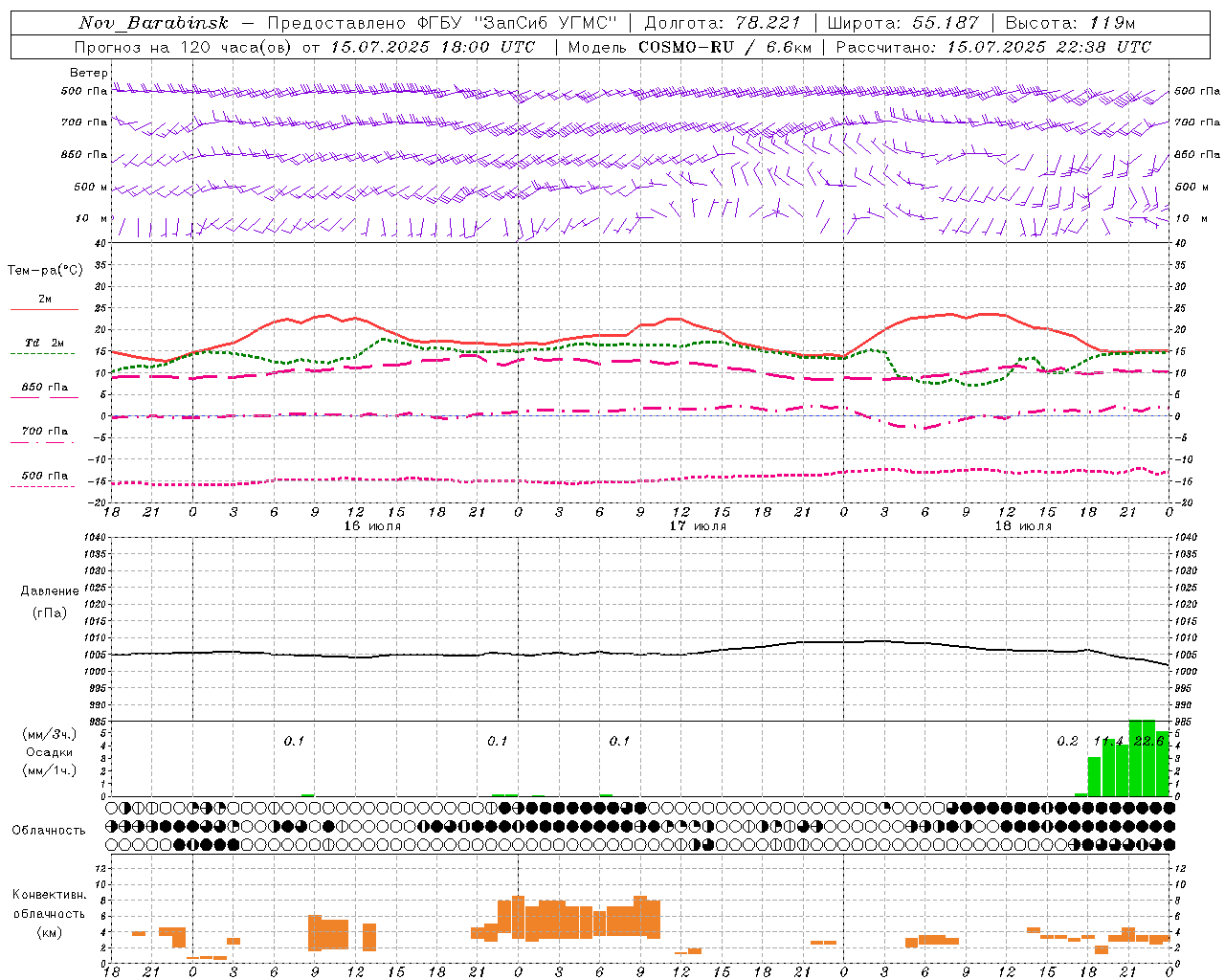Click the 700 гПа temperature legend label
Screen dimensions: 1225x980
[45, 432]
